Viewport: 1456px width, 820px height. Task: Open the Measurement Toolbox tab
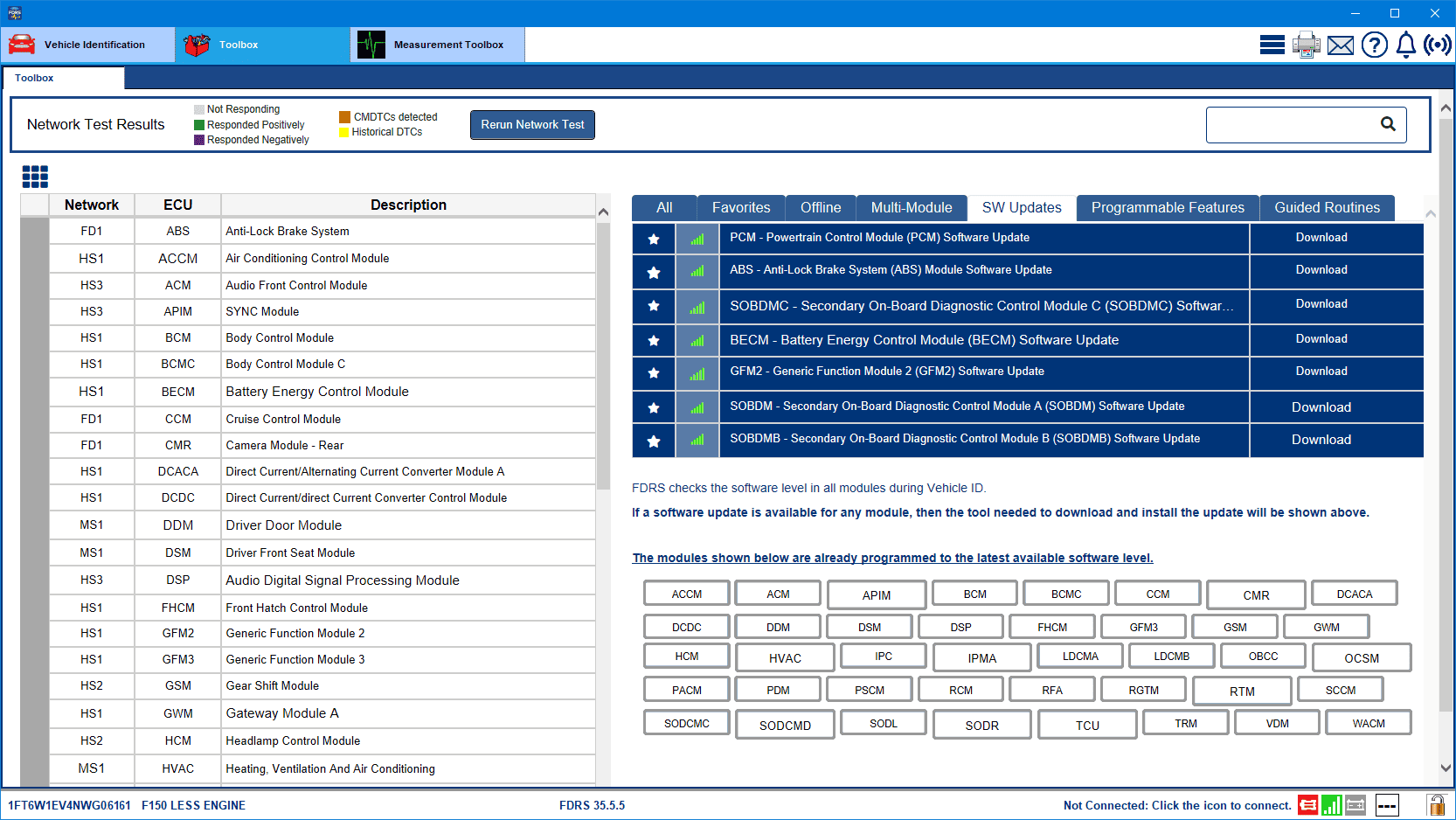[437, 45]
